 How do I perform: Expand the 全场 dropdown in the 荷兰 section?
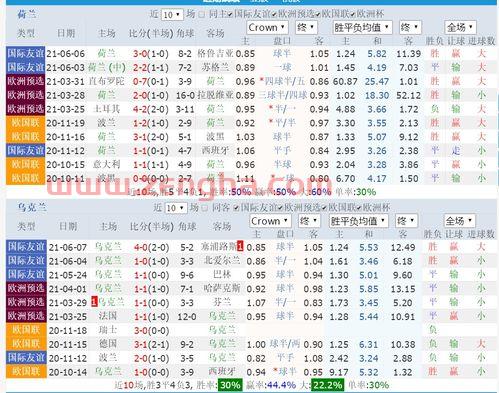(x=460, y=27)
